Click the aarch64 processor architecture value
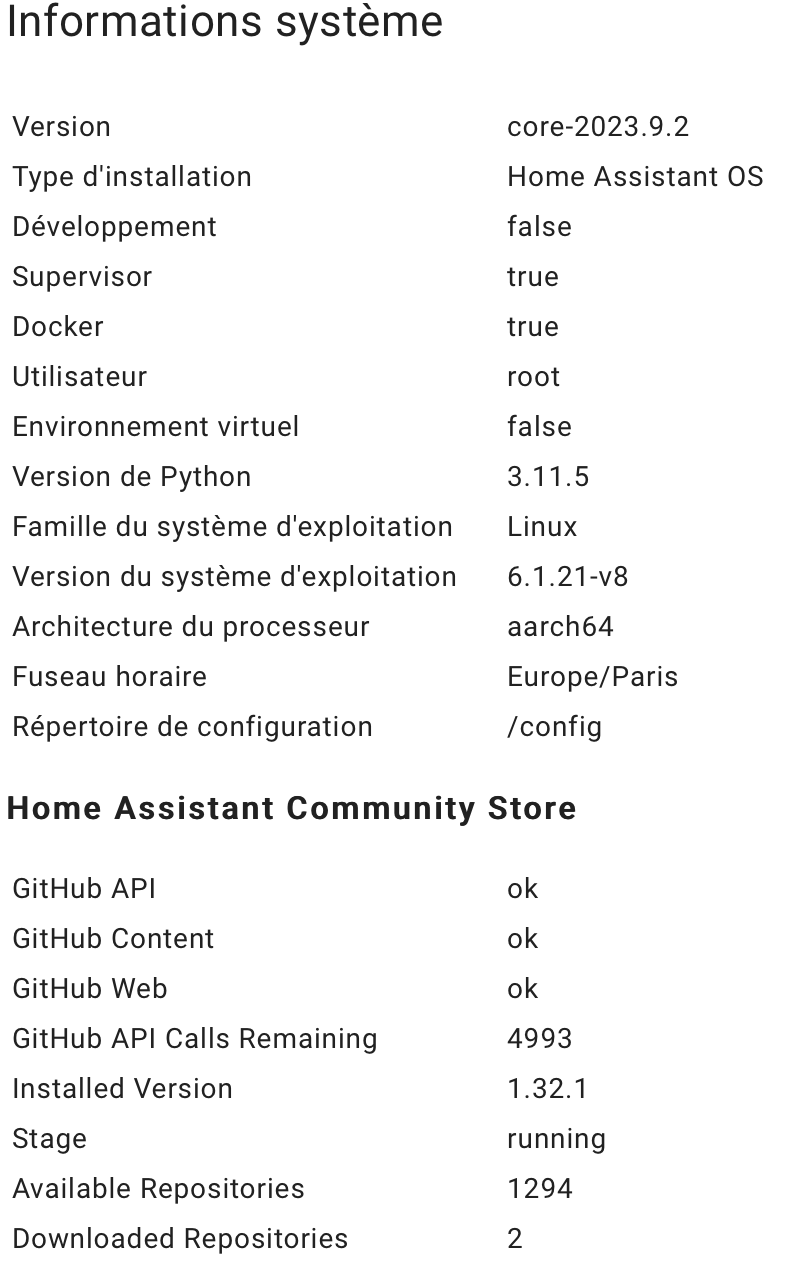 [x=560, y=627]
